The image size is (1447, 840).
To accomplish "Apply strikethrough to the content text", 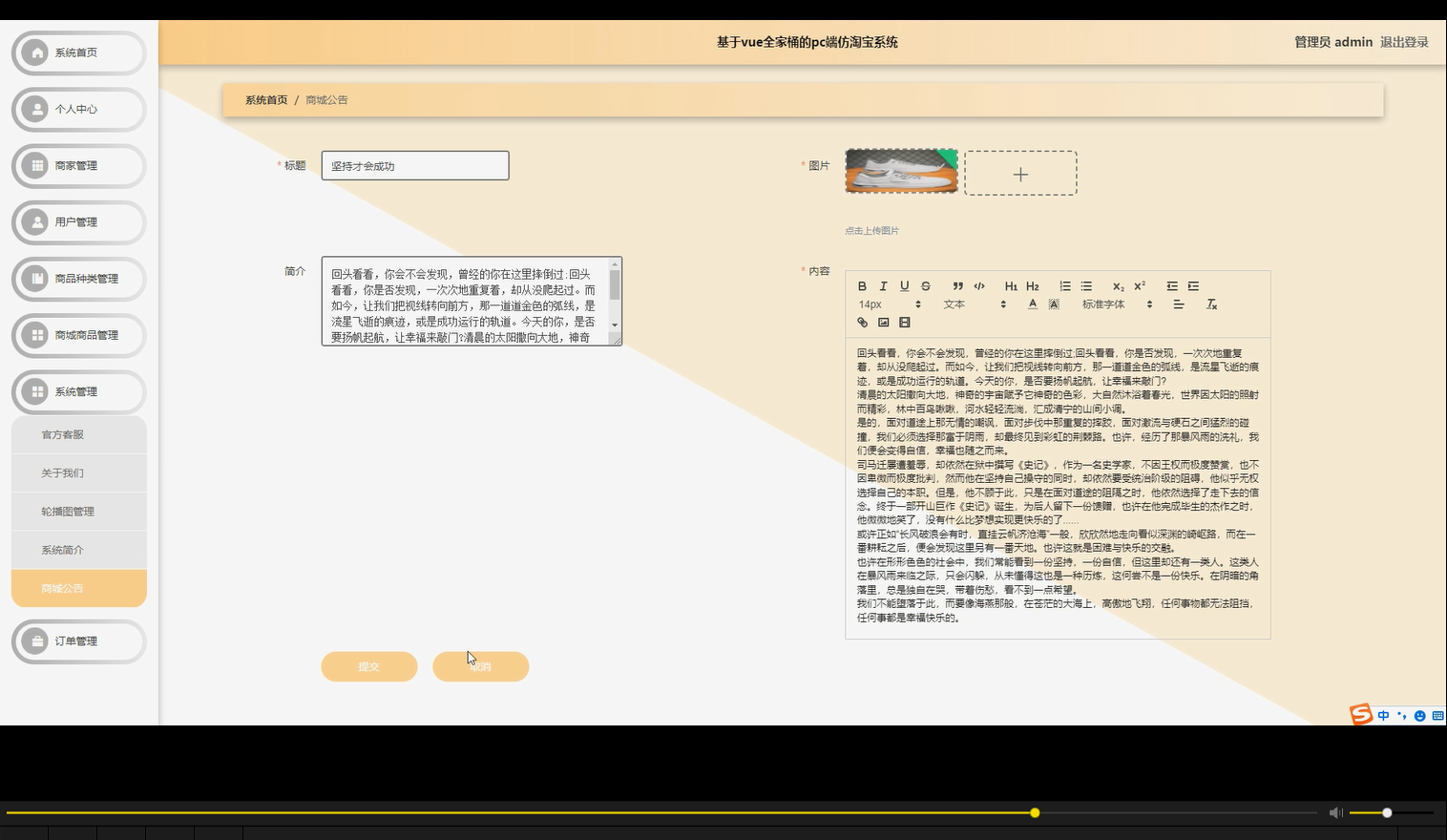I will tap(925, 286).
